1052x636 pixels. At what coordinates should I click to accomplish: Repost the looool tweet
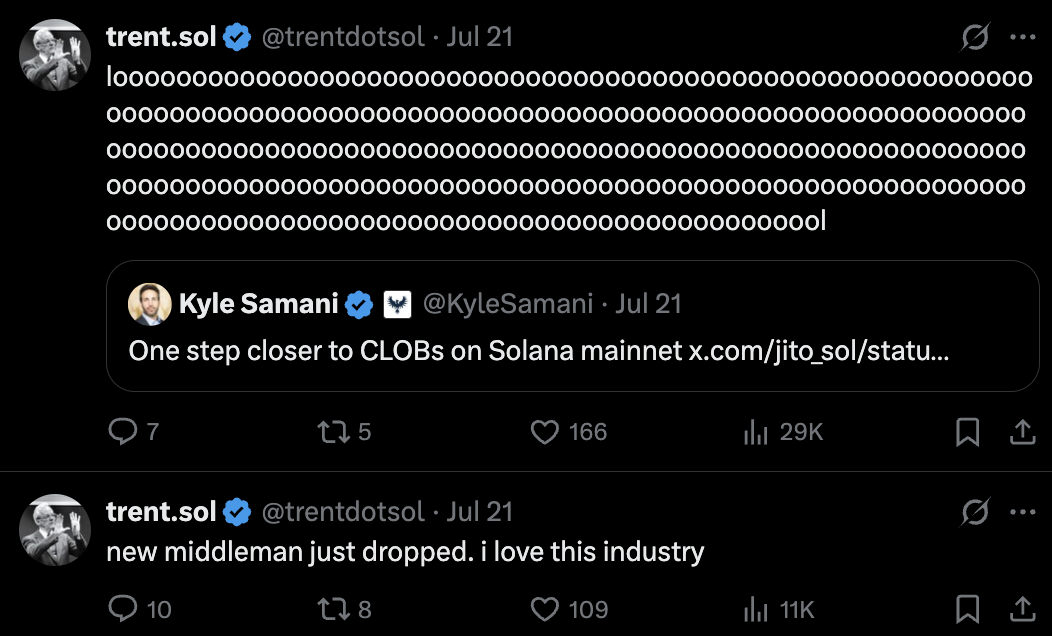point(330,432)
